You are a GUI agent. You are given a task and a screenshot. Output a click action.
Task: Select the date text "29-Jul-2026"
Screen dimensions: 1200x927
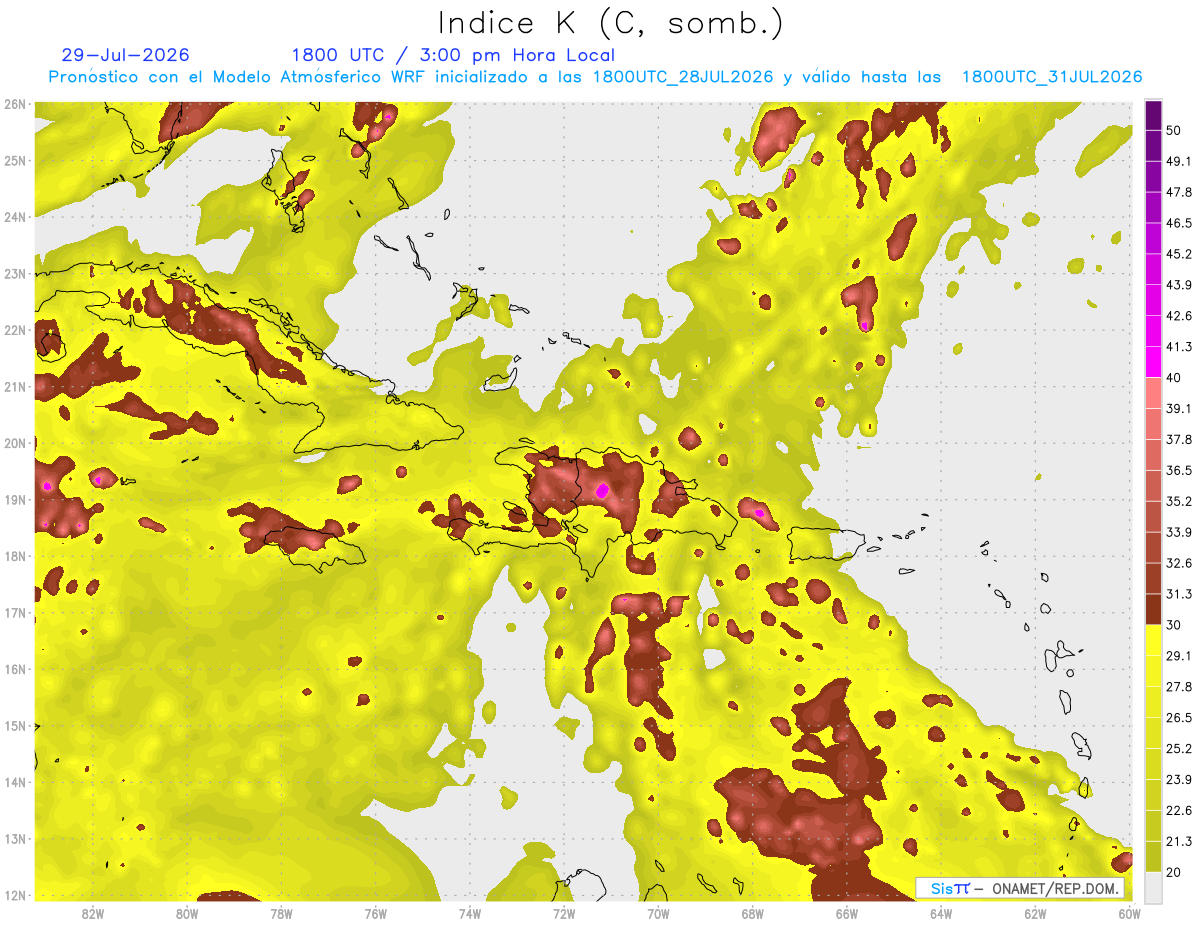click(125, 55)
